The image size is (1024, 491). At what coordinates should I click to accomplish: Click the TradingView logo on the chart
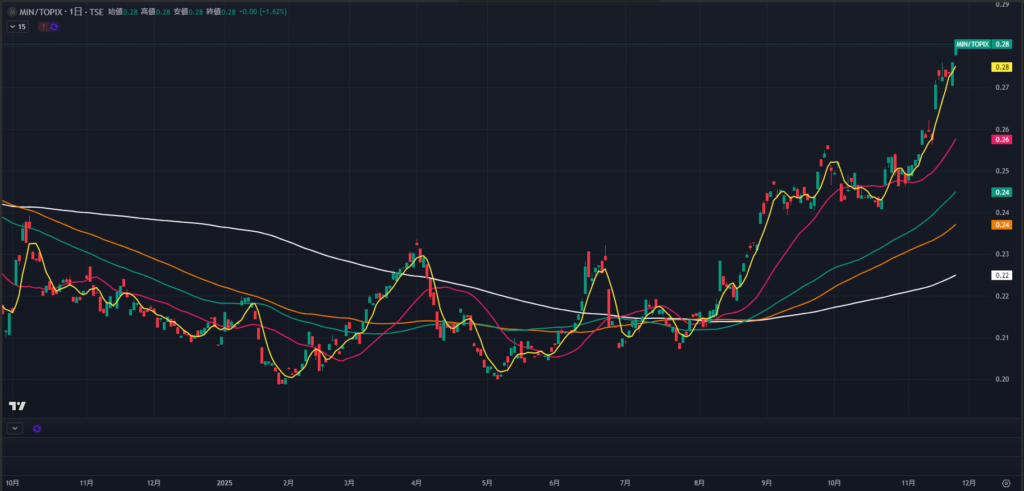coord(16,406)
